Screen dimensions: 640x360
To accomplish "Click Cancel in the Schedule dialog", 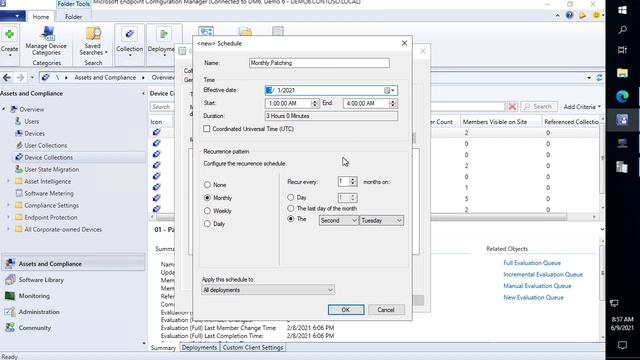I will click(x=386, y=310).
